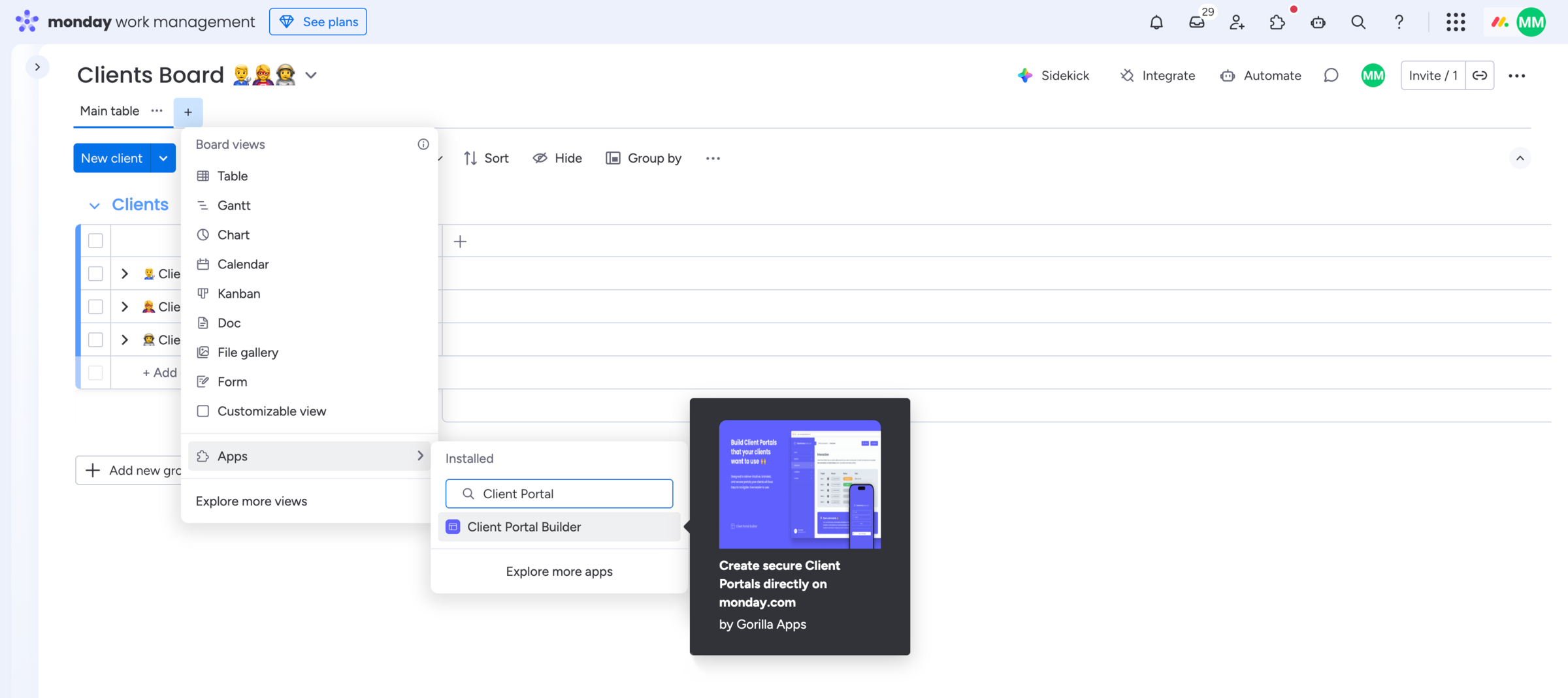Collapse the Clients group
Image resolution: width=1568 pixels, height=698 pixels.
pos(94,205)
